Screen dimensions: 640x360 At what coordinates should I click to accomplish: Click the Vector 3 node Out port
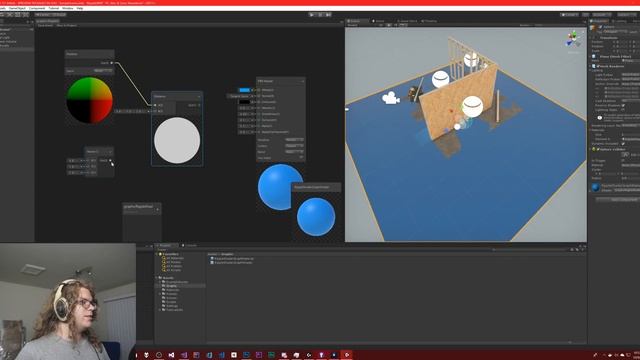[110, 160]
